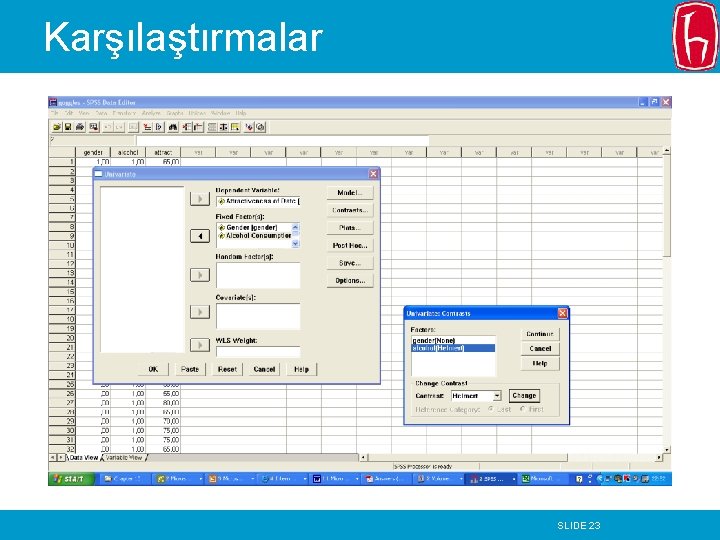Switch to the Data View tab
Screen dimensions: 720x540
point(83,457)
